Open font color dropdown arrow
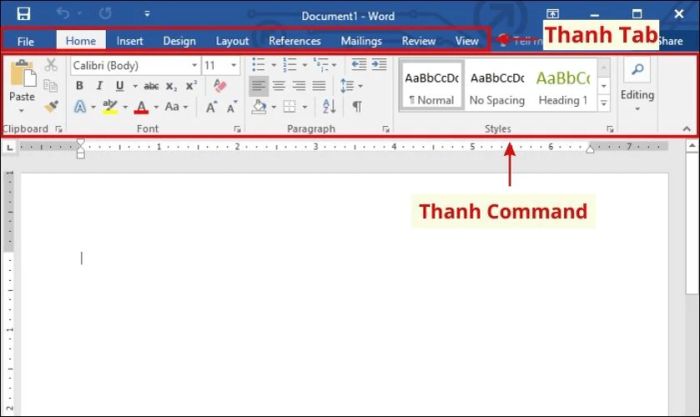 coord(156,107)
